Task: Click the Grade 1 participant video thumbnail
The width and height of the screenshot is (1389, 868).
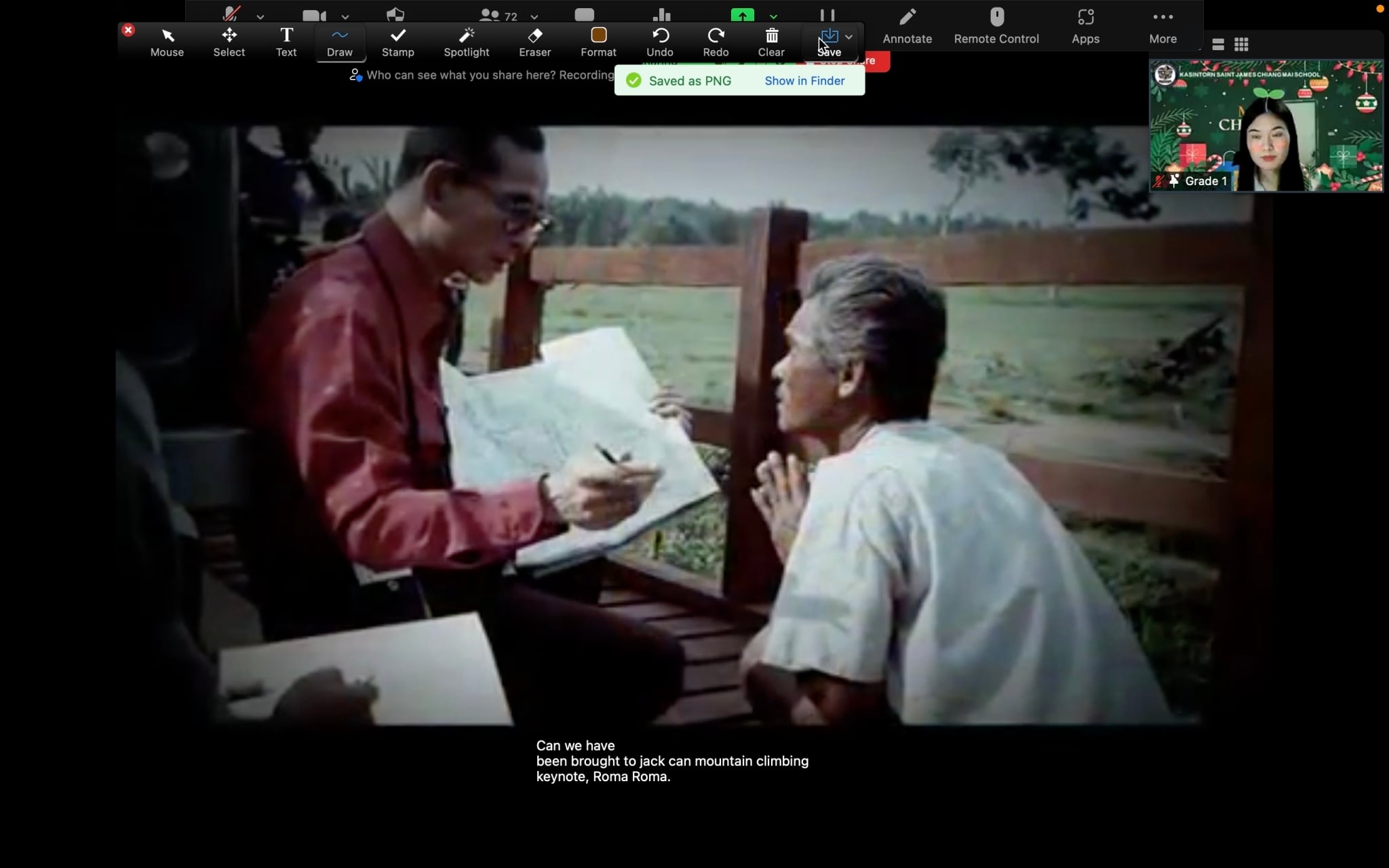Action: pyautogui.click(x=1266, y=126)
